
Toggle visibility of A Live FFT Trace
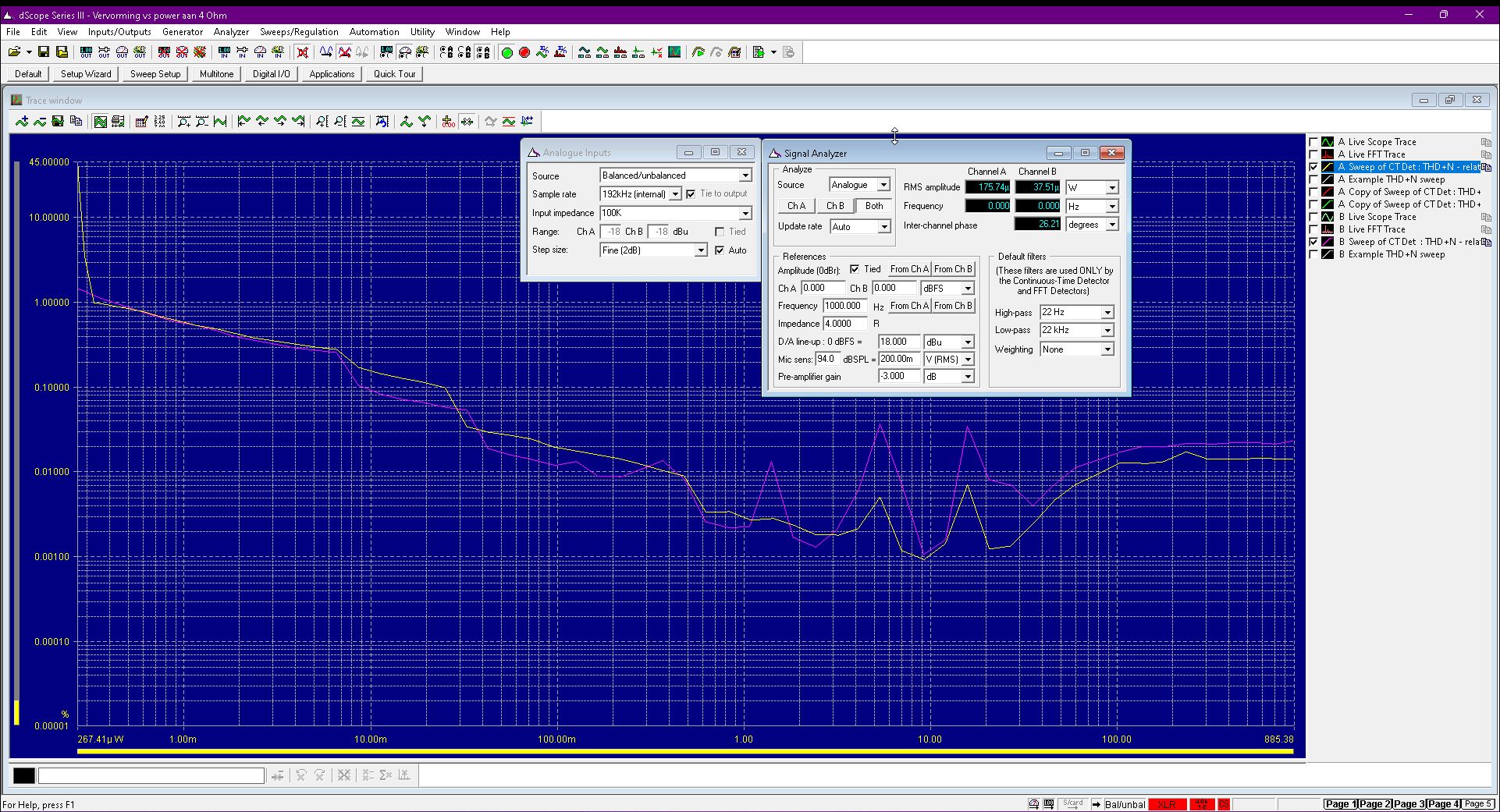[x=1313, y=154]
